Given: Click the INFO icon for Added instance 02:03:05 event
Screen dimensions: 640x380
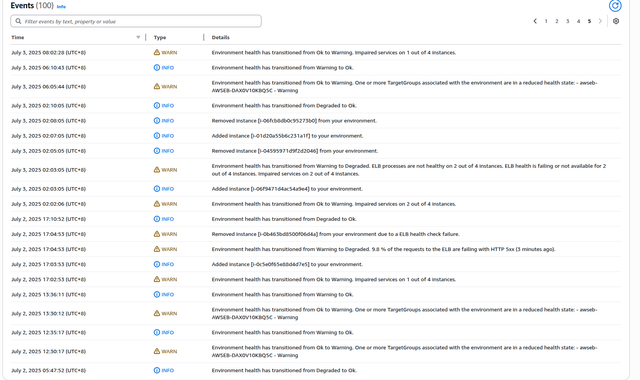Looking at the screenshot, I should (x=157, y=189).
